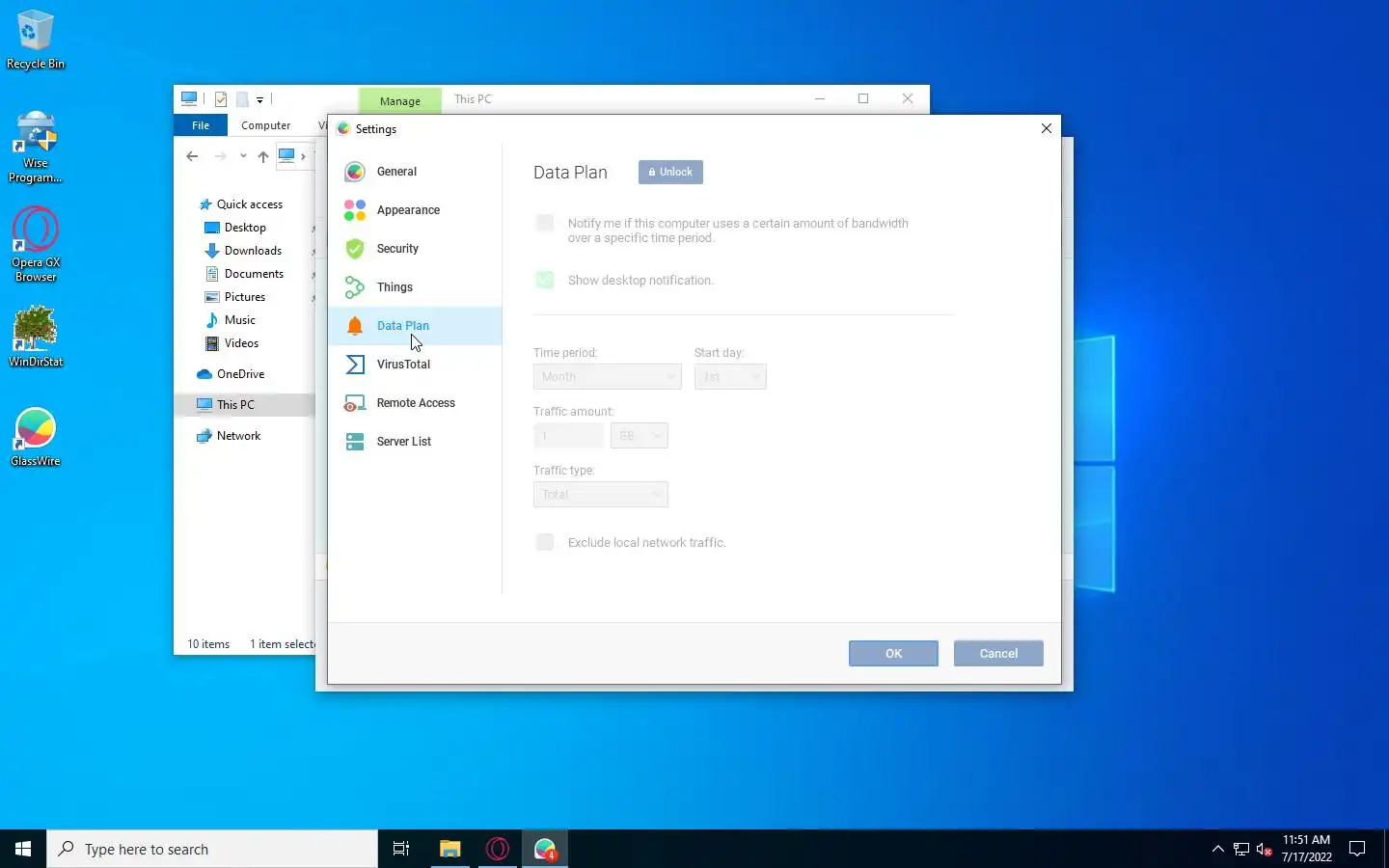Switch to Appearance settings tab
Image resolution: width=1389 pixels, height=868 pixels.
415,210
